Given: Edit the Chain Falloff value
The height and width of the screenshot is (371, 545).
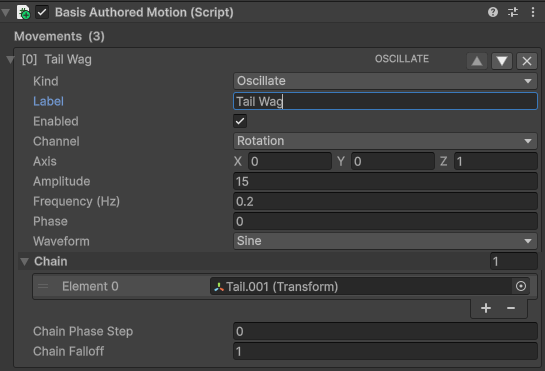Looking at the screenshot, I should point(385,351).
